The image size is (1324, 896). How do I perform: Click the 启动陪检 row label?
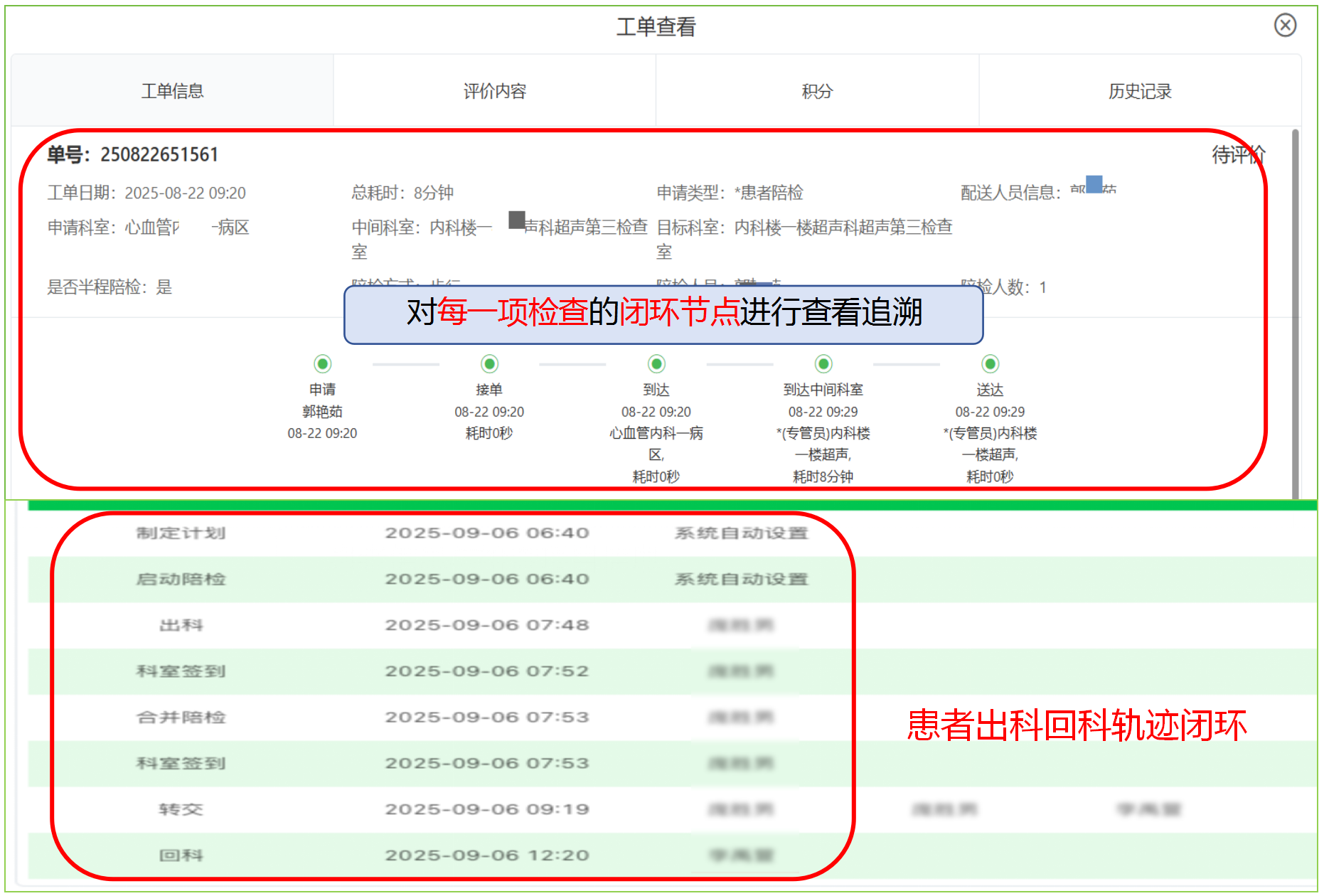tap(181, 579)
